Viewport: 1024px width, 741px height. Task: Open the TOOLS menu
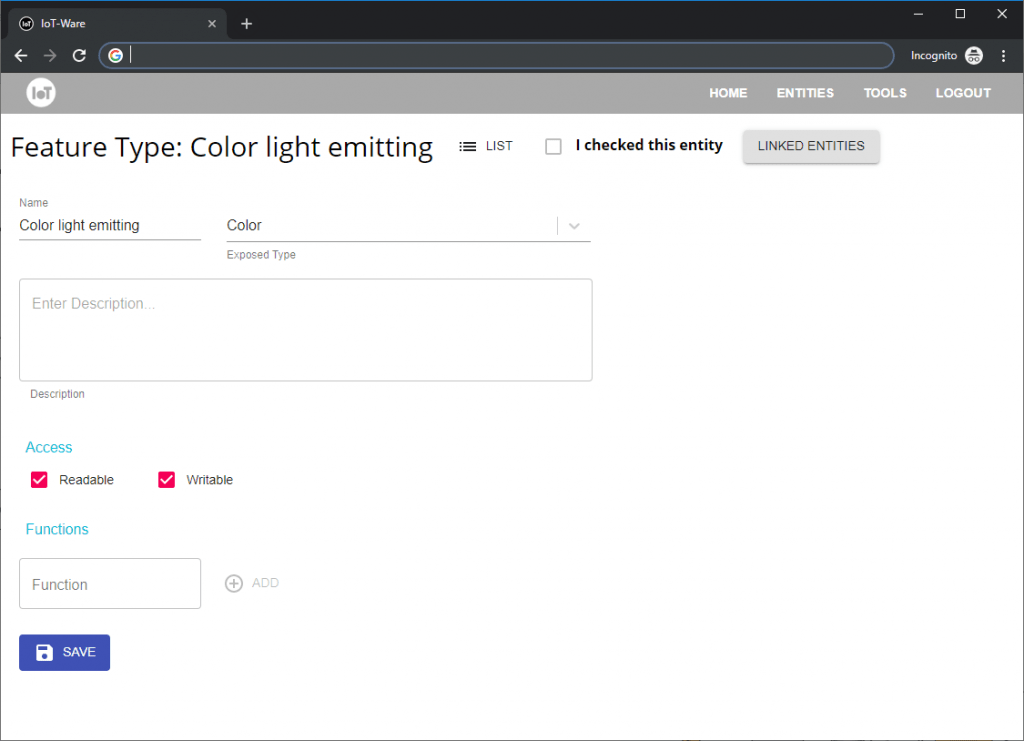click(885, 93)
